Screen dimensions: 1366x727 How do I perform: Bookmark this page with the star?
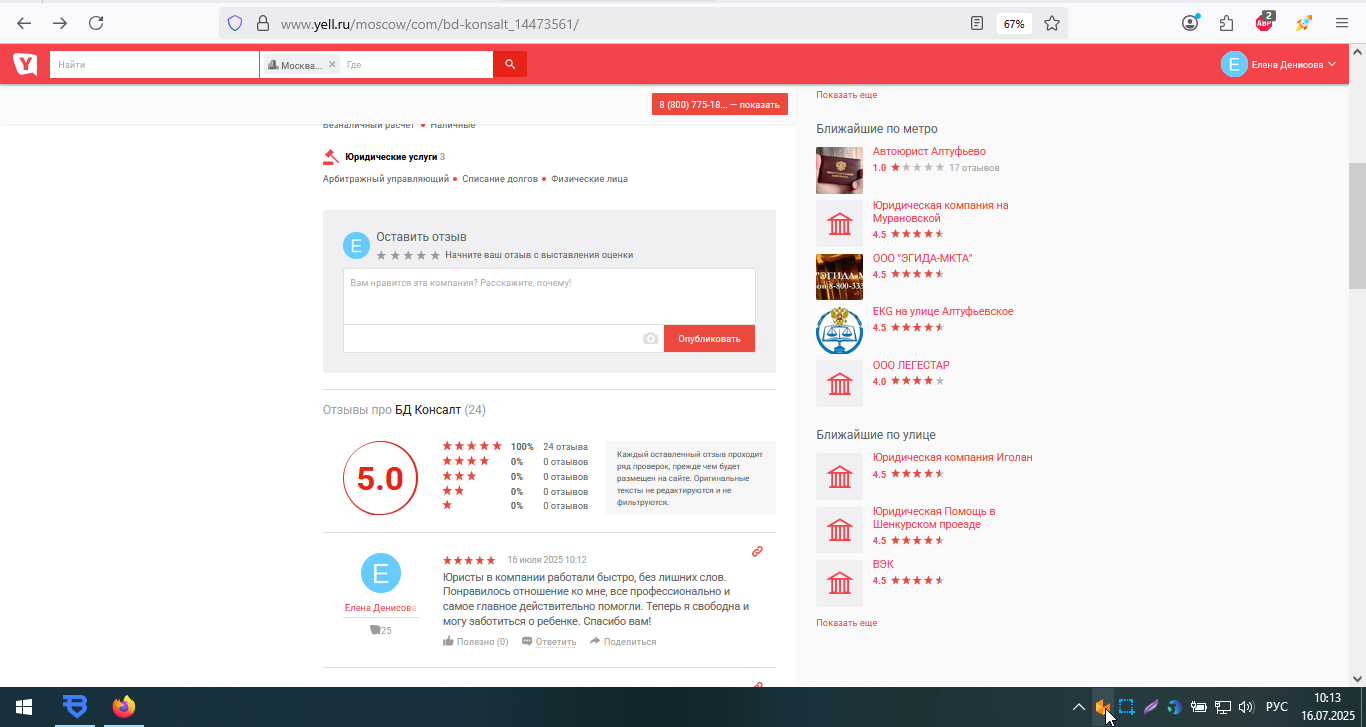[1052, 23]
